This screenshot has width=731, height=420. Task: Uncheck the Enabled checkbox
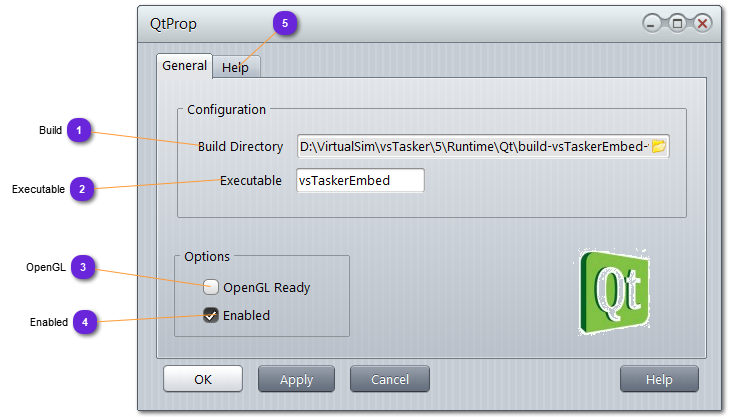211,315
